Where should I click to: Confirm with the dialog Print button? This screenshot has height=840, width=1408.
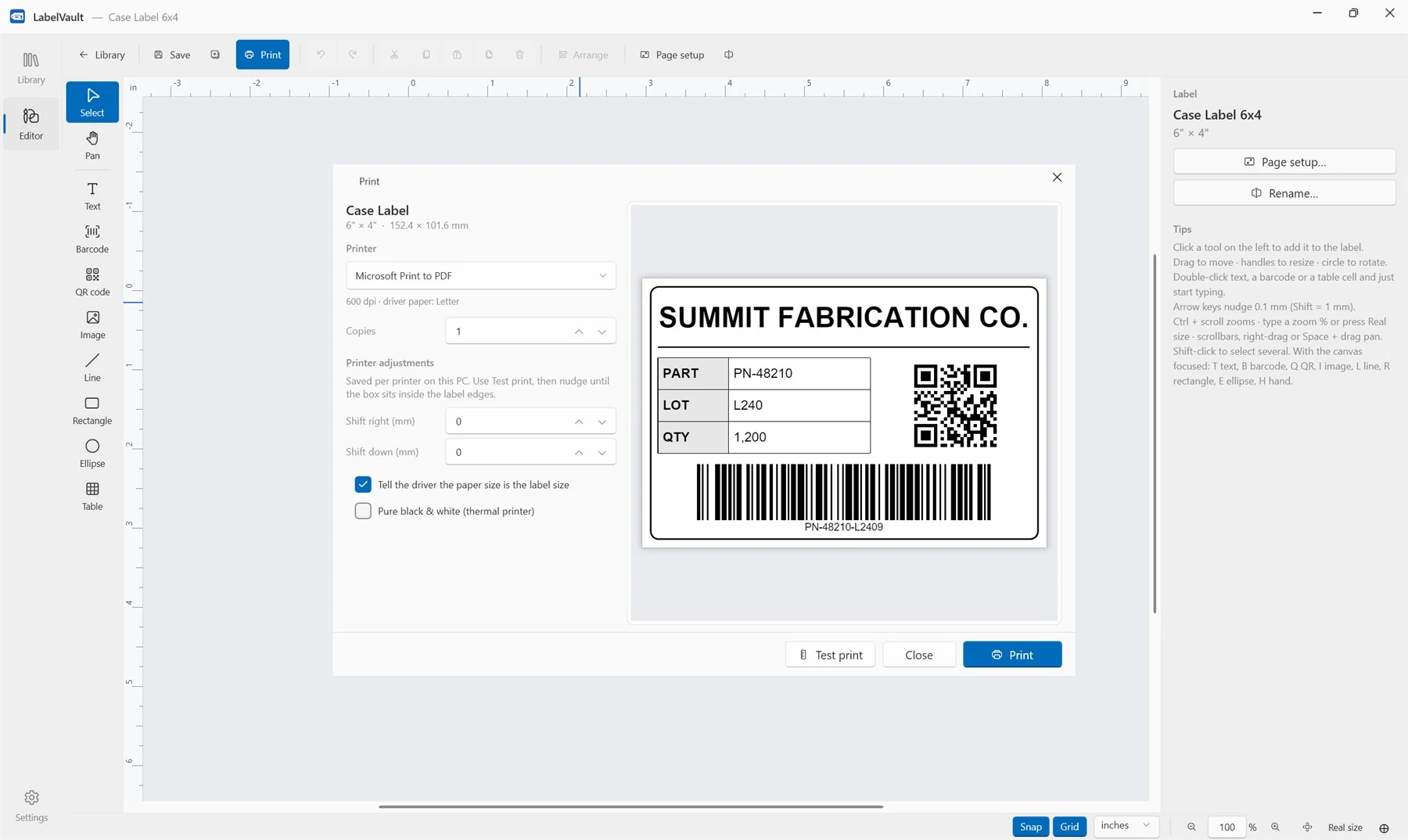pyautogui.click(x=1012, y=655)
